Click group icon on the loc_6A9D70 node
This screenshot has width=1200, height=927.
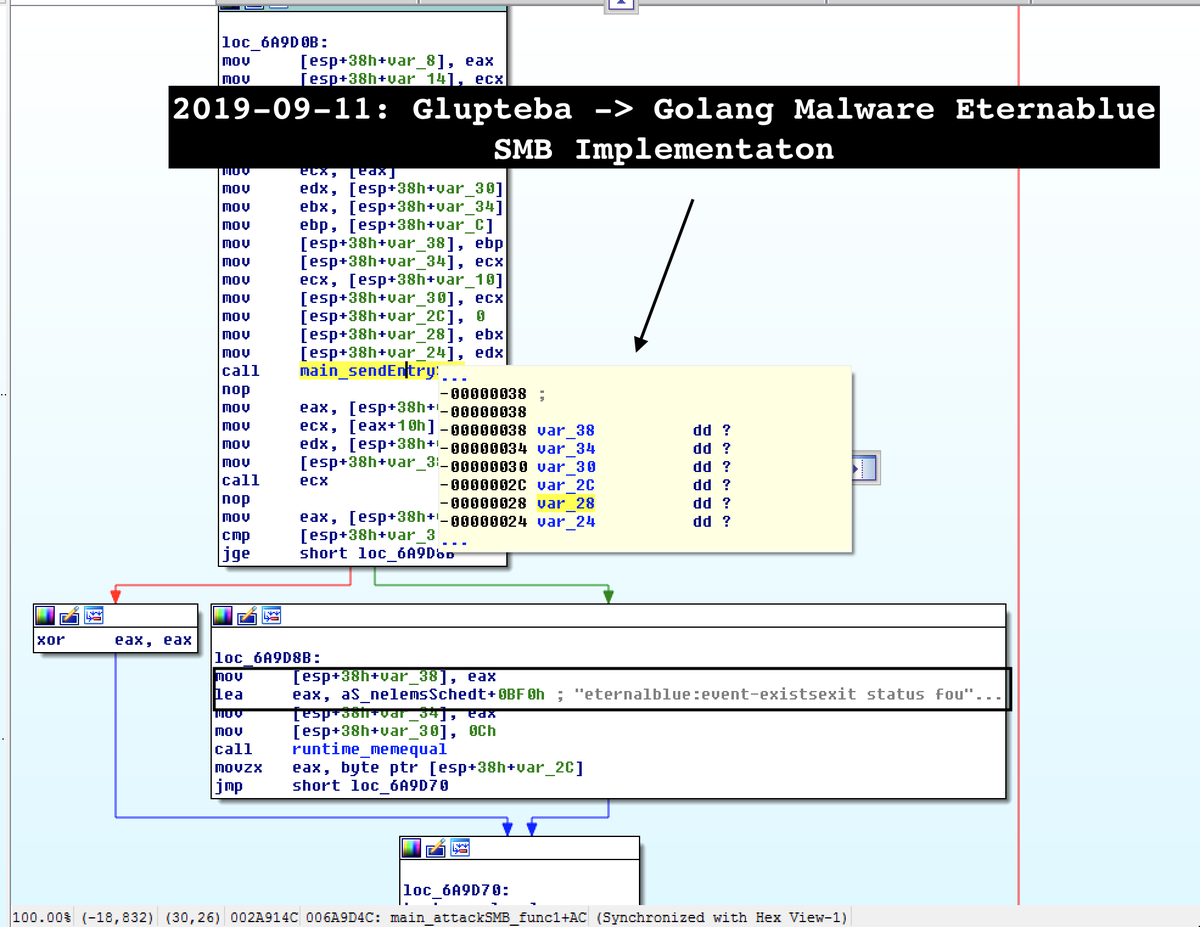pos(459,849)
